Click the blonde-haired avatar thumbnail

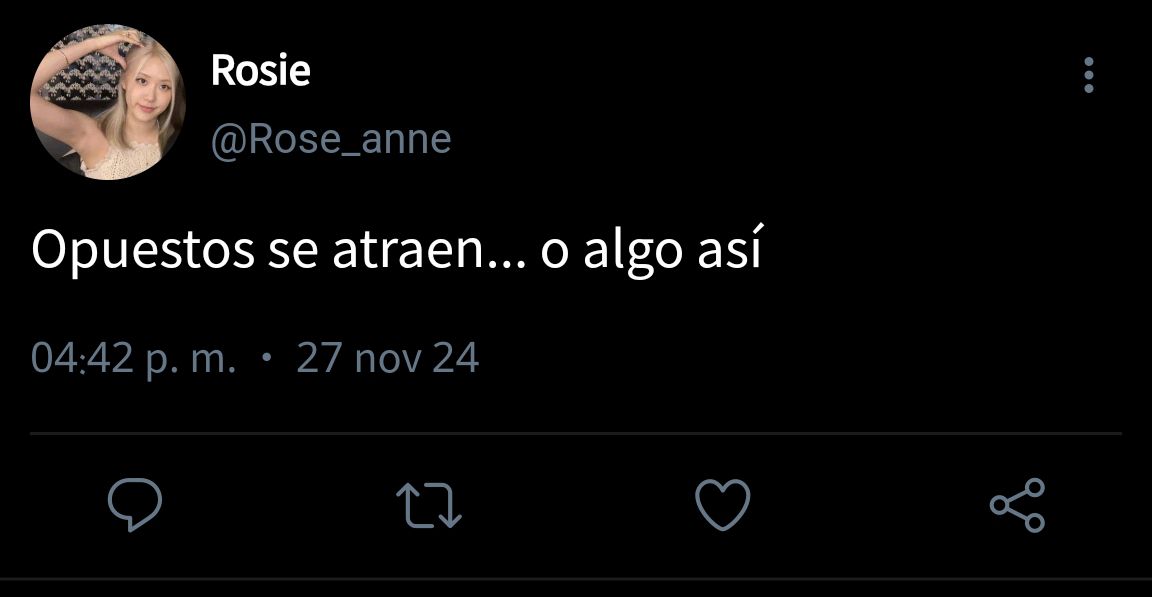pyautogui.click(x=107, y=102)
